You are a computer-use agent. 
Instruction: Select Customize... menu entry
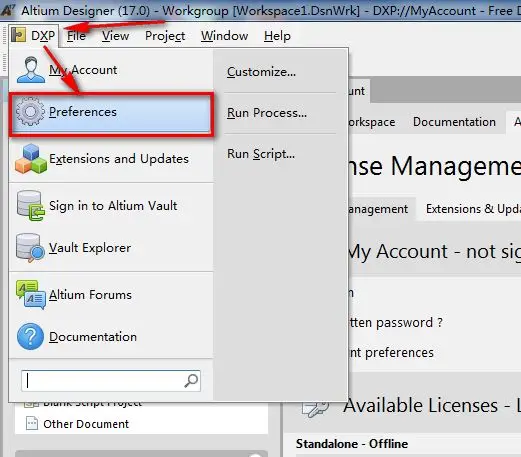[261, 72]
